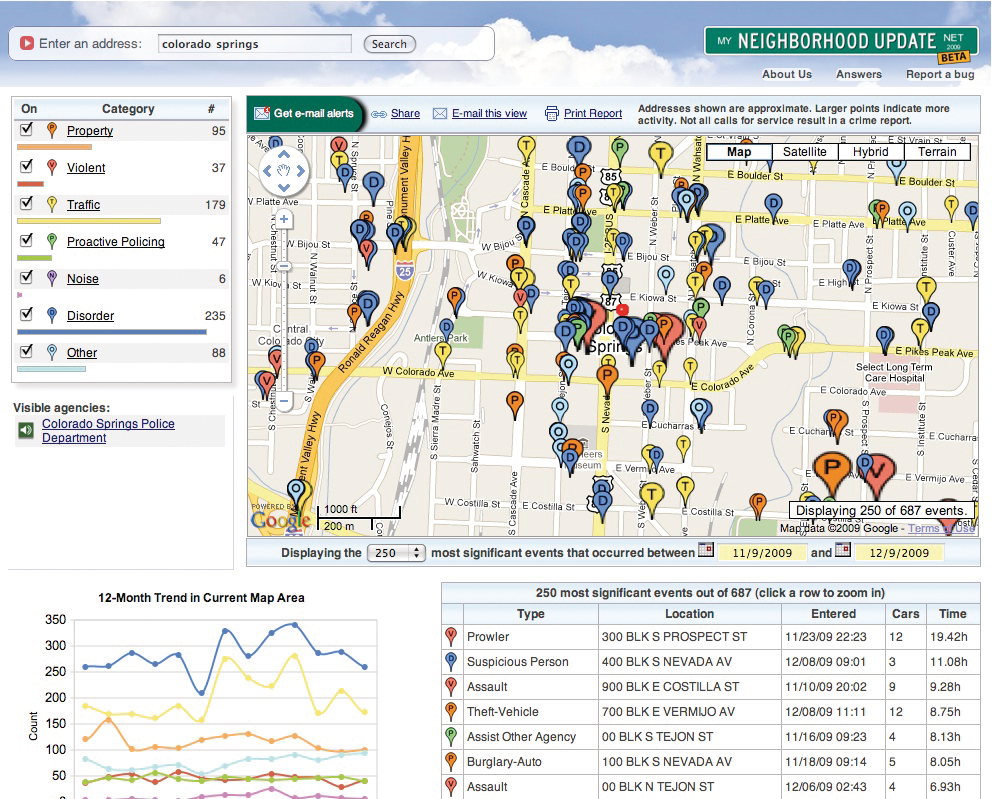Image resolution: width=992 pixels, height=799 pixels.
Task: Click the map zoom-out minus button
Action: pyautogui.click(x=284, y=401)
